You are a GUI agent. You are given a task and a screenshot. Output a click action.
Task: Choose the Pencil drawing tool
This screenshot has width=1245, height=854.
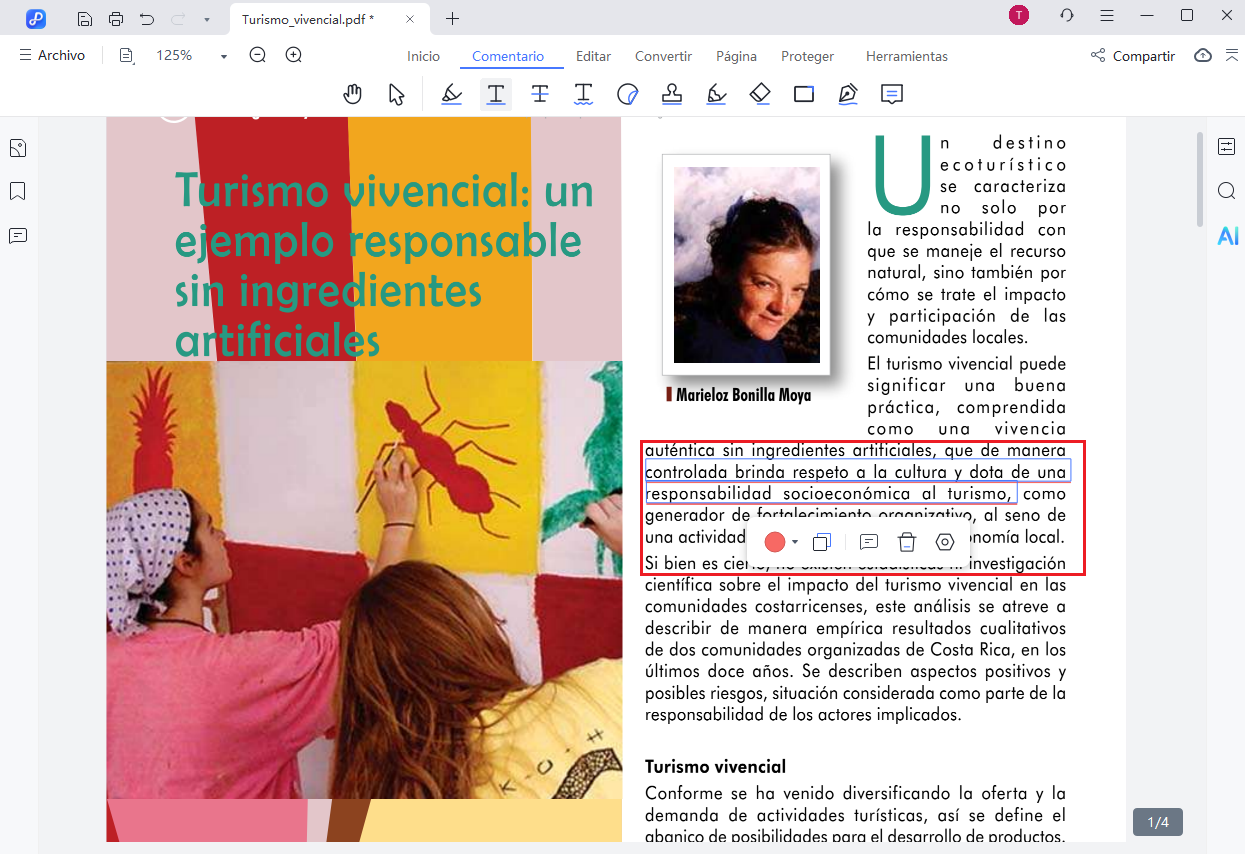pos(716,93)
